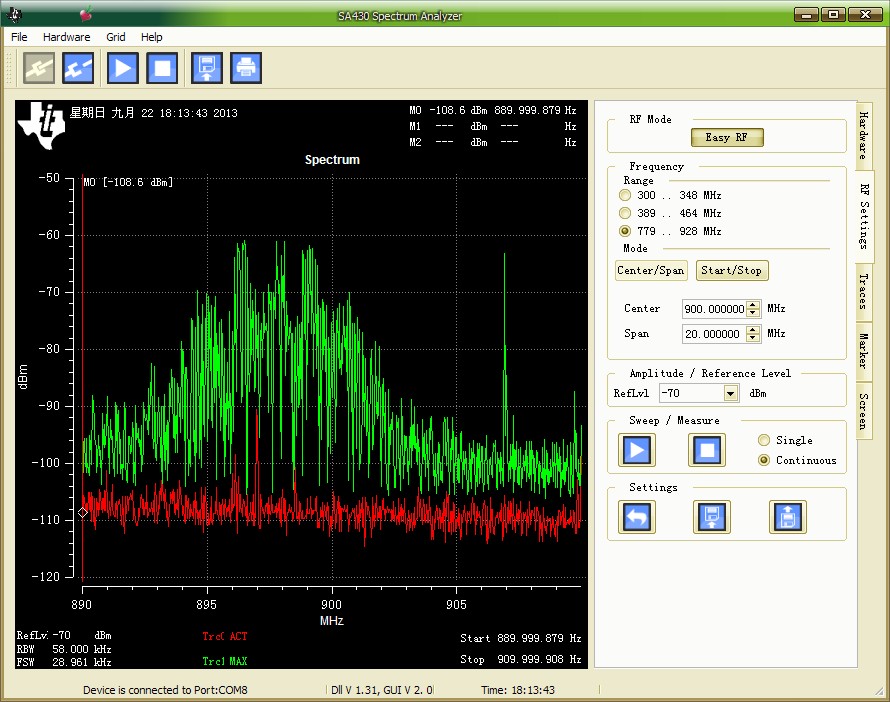
Task: Open the RefLvl dropdown
Action: [x=730, y=394]
